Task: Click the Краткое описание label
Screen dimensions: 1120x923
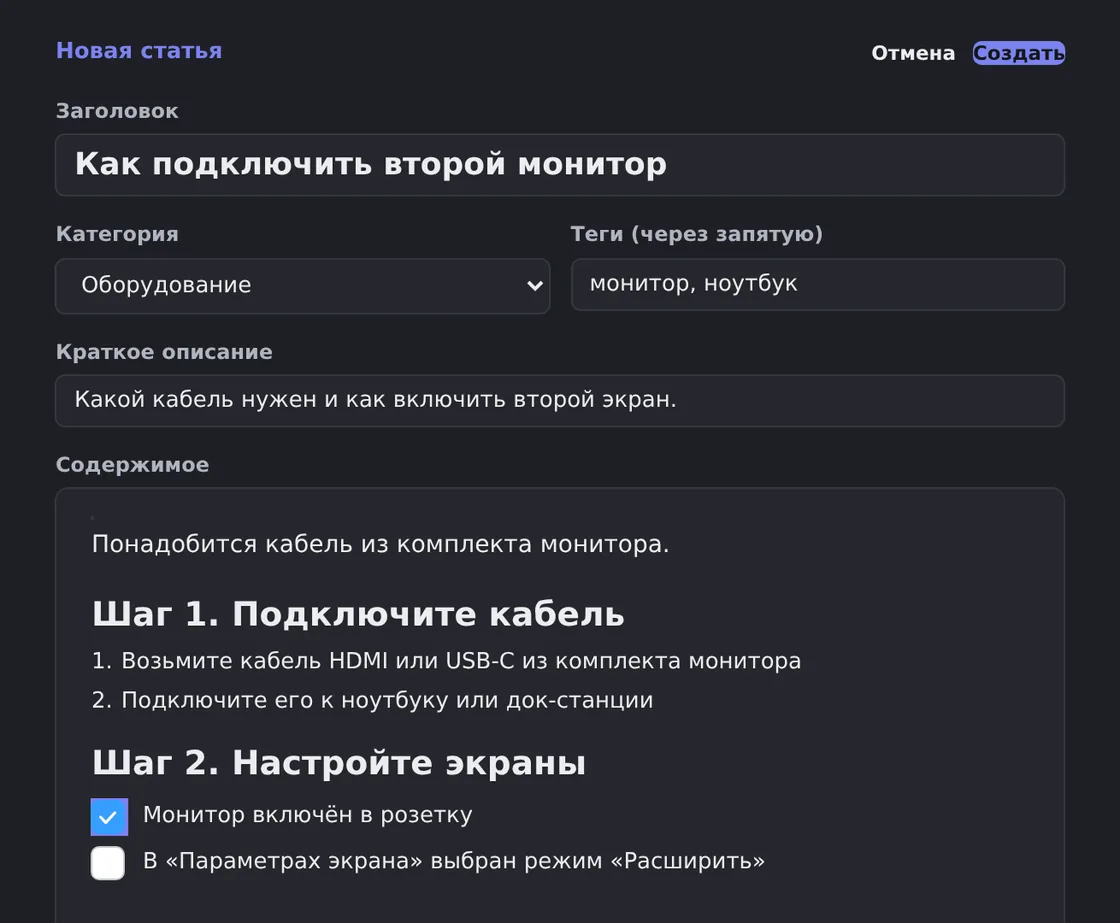Action: pos(164,352)
